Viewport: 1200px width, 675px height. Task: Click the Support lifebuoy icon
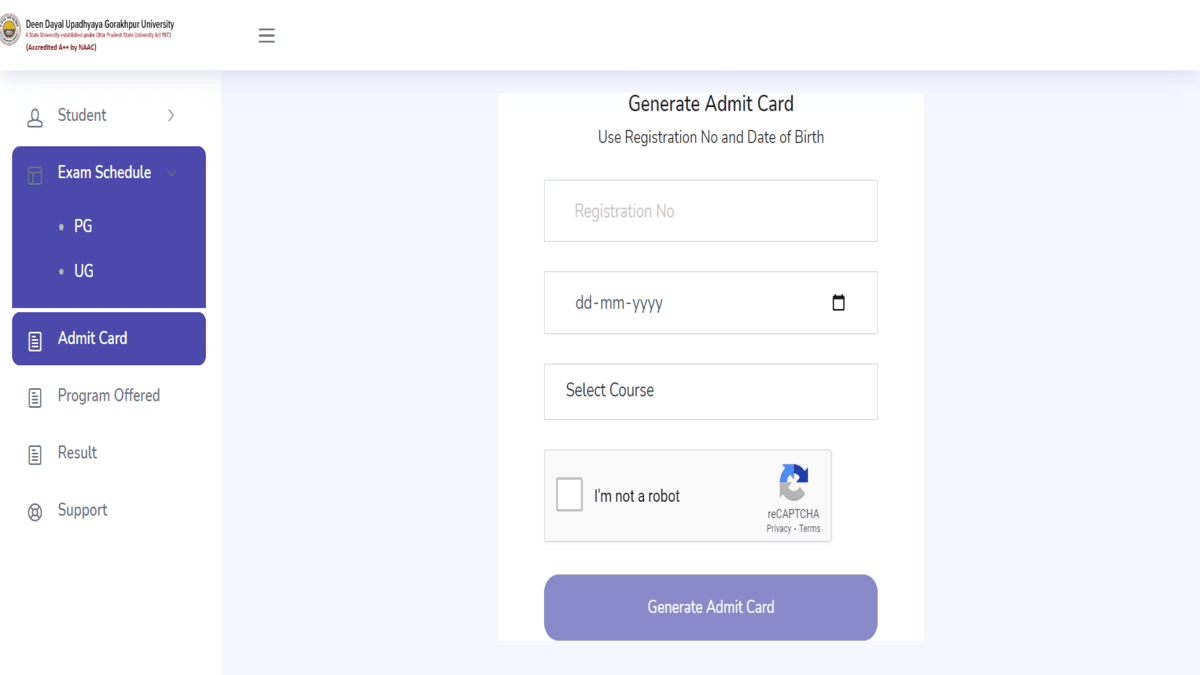35,512
